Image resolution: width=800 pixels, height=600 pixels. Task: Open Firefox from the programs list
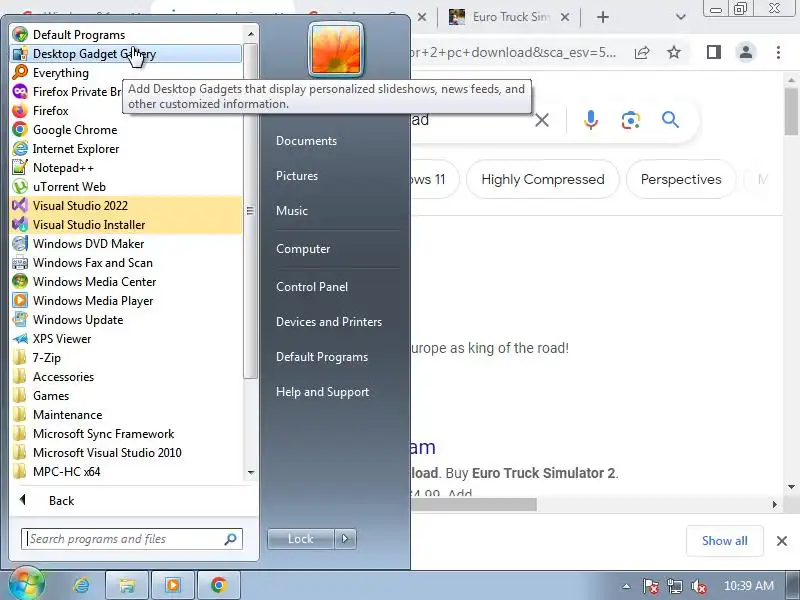pyautogui.click(x=126, y=111)
